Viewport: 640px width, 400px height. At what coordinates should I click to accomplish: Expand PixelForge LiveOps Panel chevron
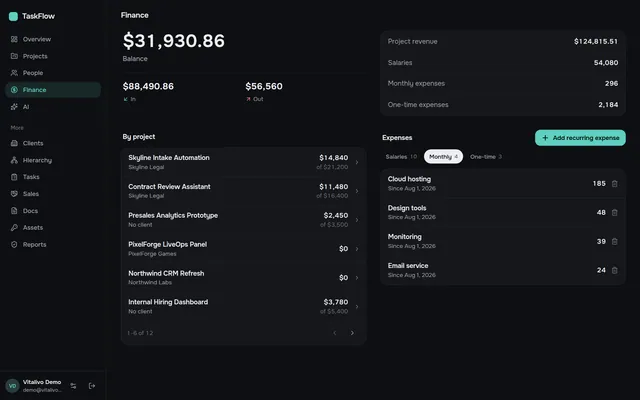357,249
